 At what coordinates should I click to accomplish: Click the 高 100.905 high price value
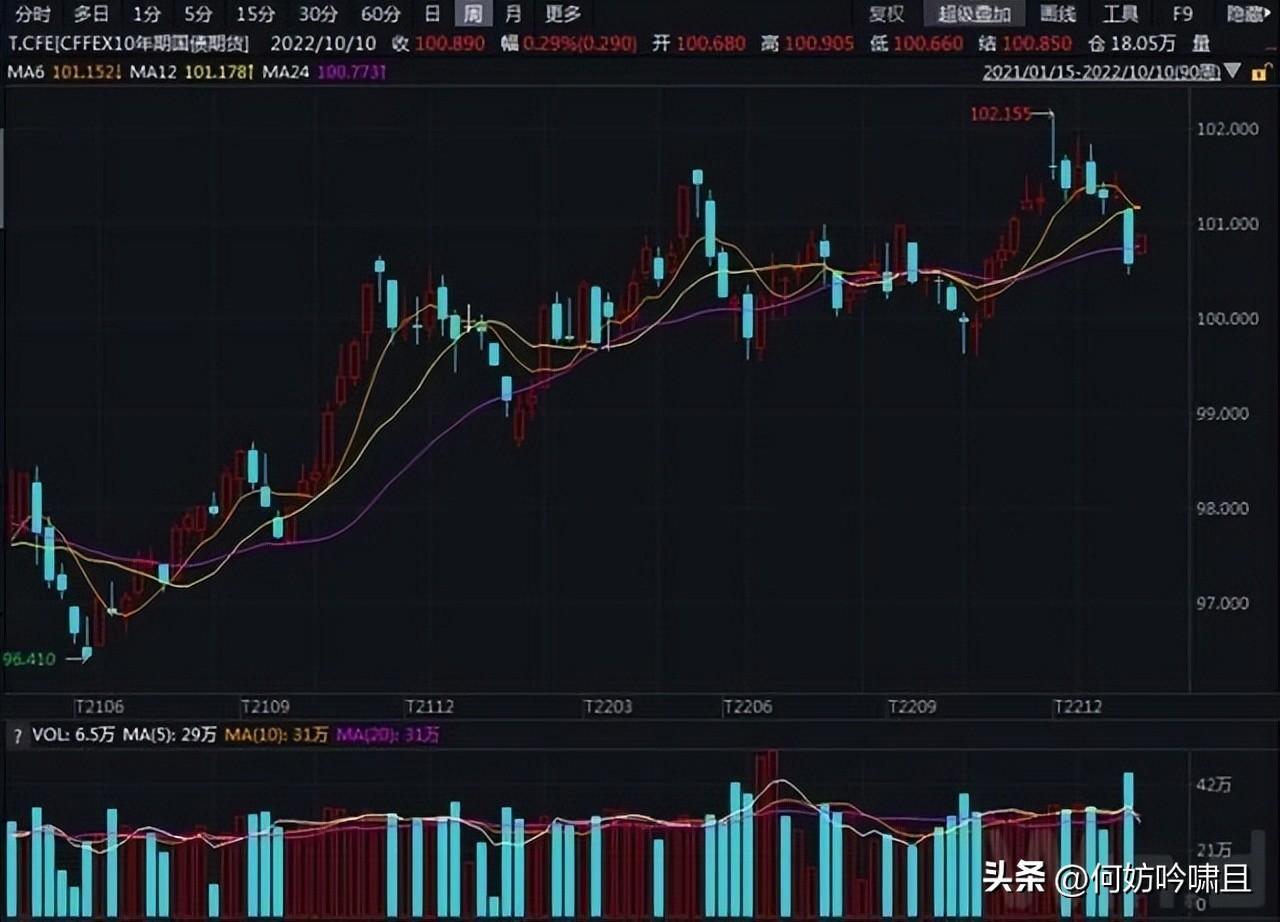807,43
